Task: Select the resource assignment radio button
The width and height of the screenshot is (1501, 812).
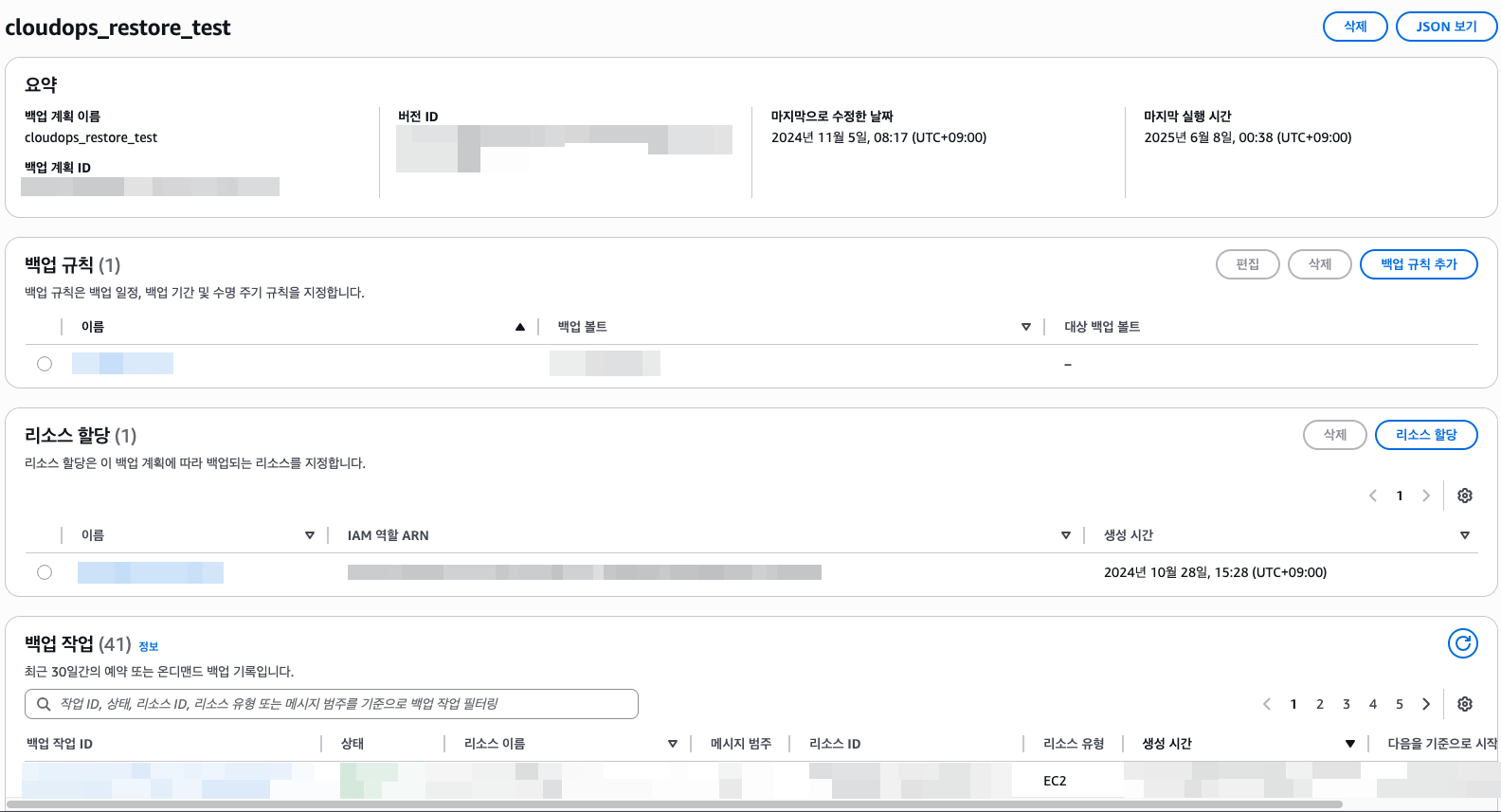Action: point(45,572)
